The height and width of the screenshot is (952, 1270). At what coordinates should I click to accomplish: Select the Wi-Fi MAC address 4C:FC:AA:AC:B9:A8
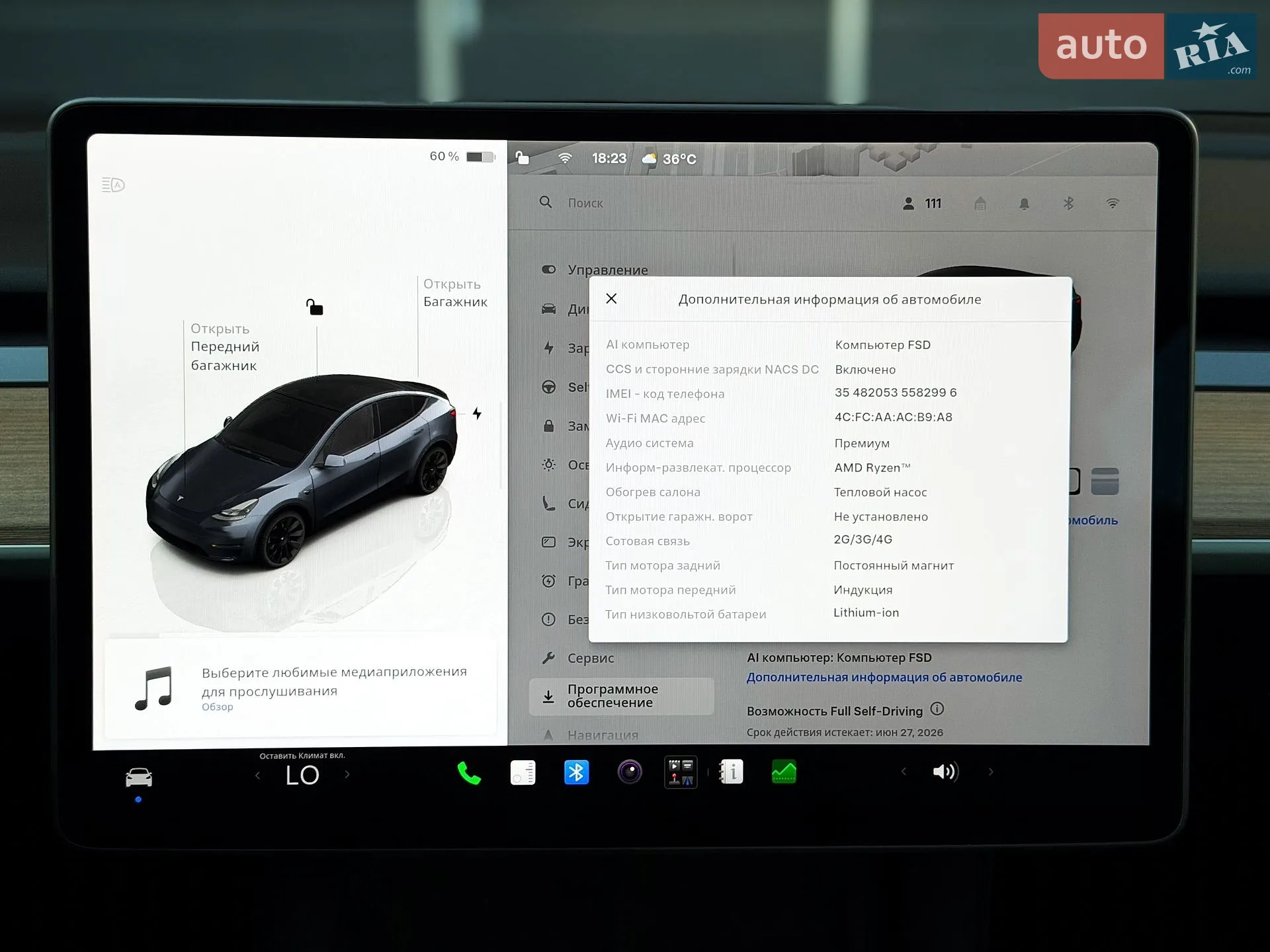point(894,417)
